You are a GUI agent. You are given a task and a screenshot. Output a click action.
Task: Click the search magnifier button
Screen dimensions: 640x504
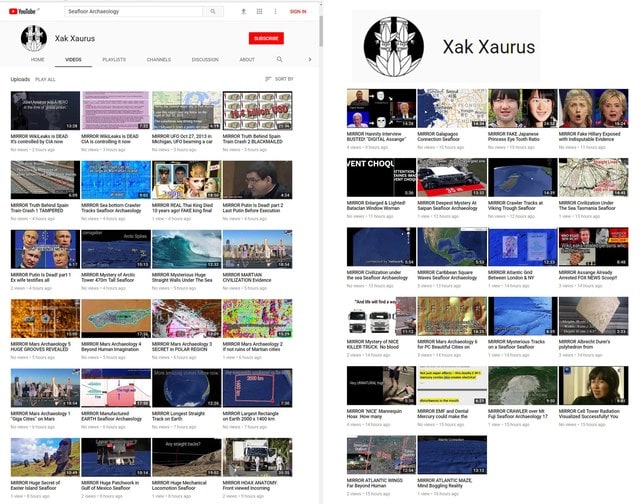tap(213, 11)
